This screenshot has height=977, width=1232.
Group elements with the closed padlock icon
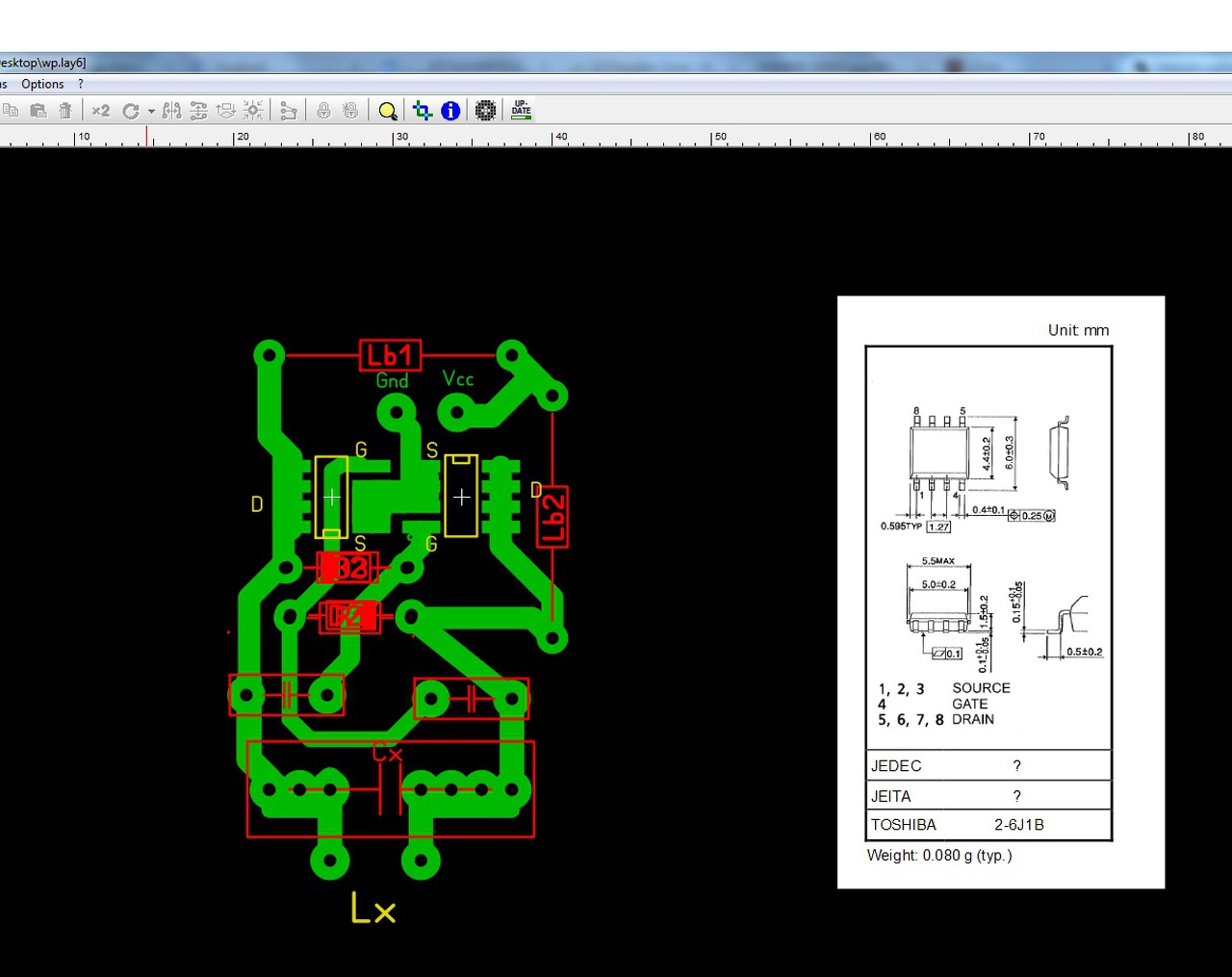point(323,111)
